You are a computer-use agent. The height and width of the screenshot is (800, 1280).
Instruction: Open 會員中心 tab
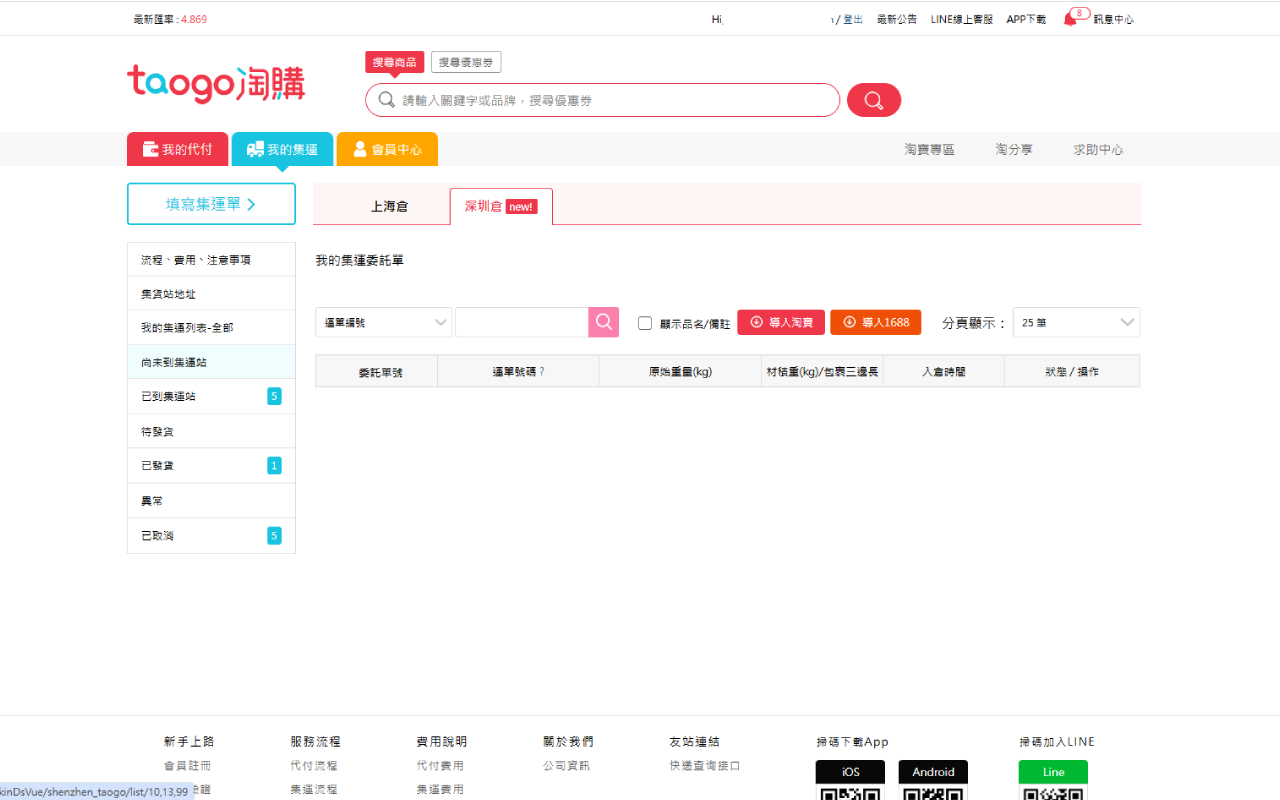[387, 149]
